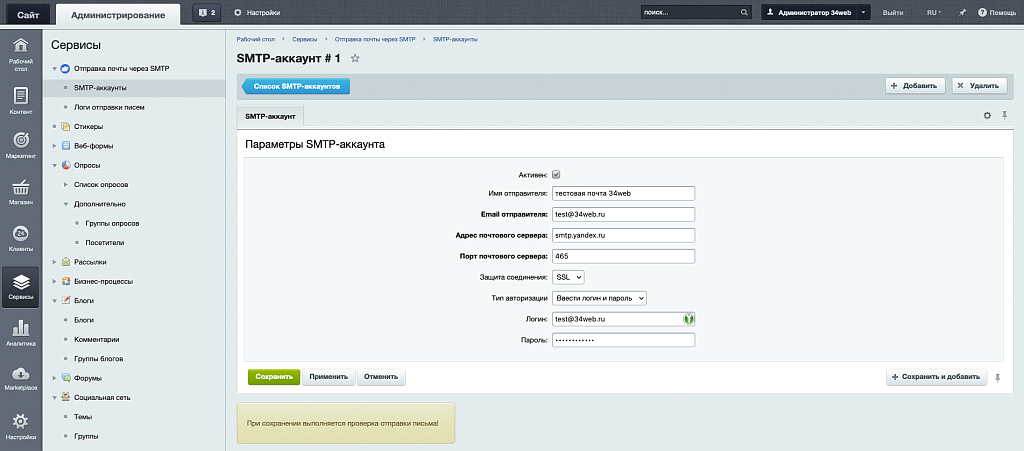The height and width of the screenshot is (451, 1024).
Task: Expand the Стикеры tree item
Action: 55,127
